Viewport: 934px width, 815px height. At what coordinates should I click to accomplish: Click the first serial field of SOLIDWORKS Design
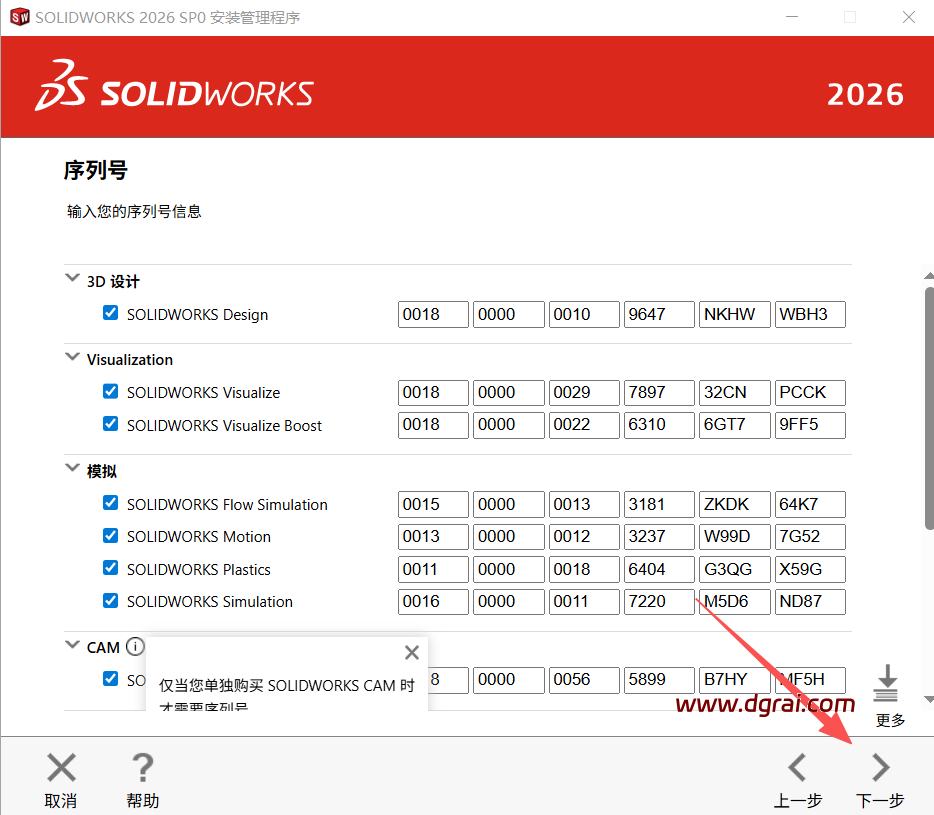point(433,314)
